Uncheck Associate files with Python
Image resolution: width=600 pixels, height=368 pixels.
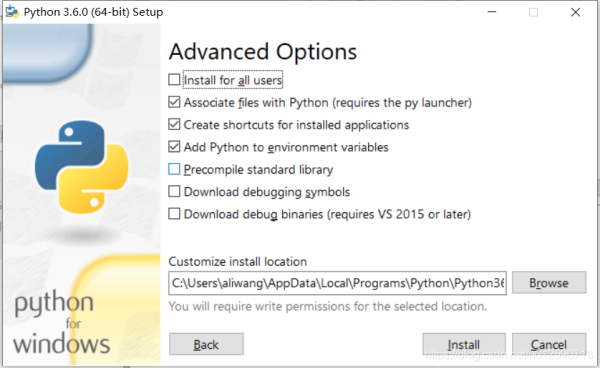click(174, 102)
